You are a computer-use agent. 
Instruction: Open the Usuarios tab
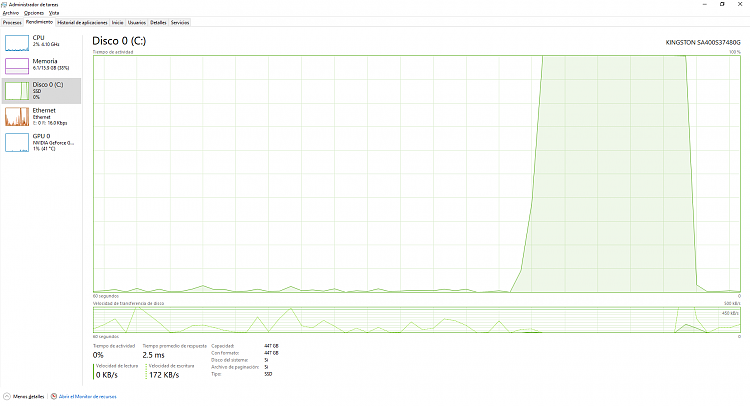136,22
